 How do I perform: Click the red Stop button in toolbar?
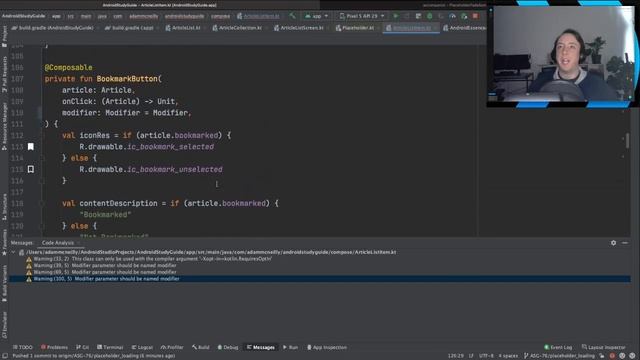tap(475, 16)
